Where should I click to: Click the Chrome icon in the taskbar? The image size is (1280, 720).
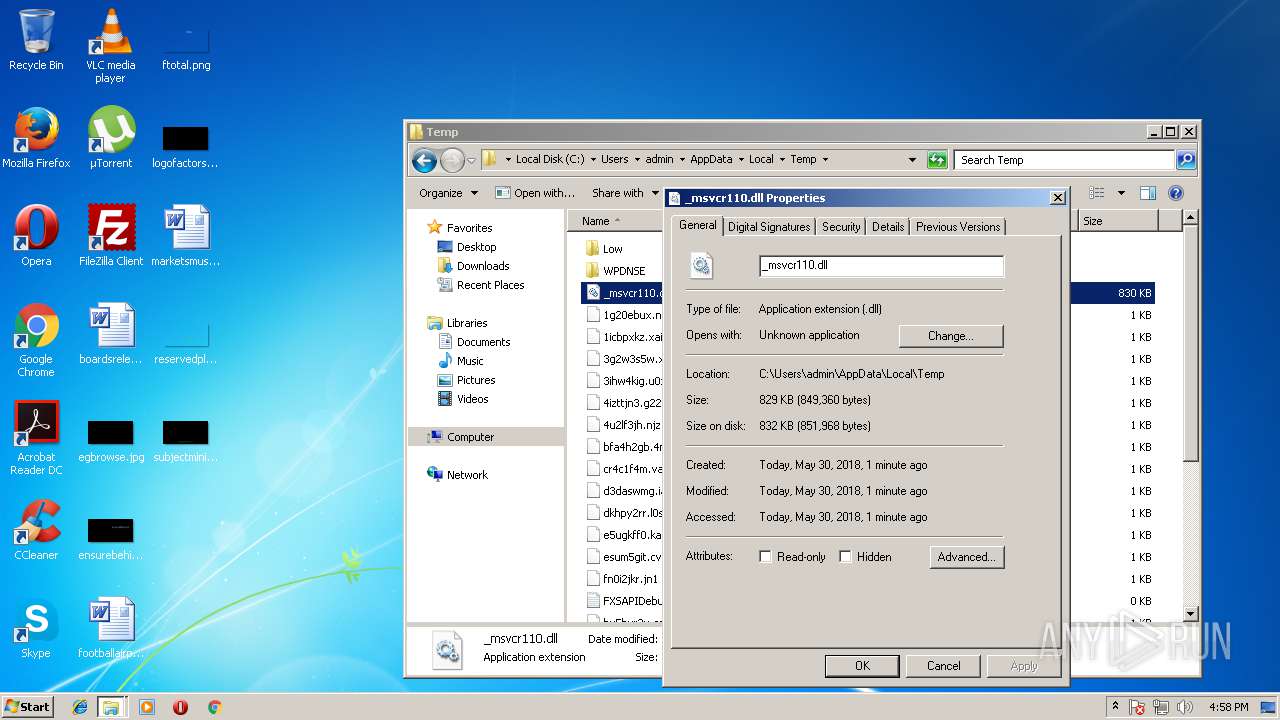tap(214, 707)
